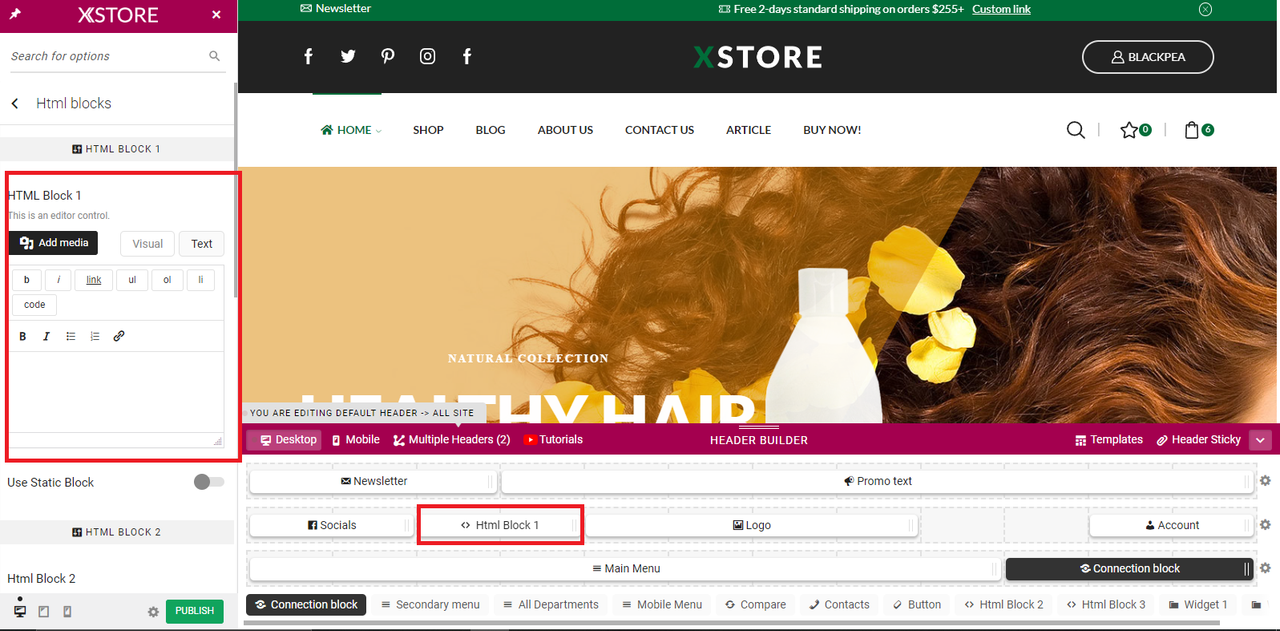Open the shopping cart bag icon
The image size is (1280, 631).
1191,130
